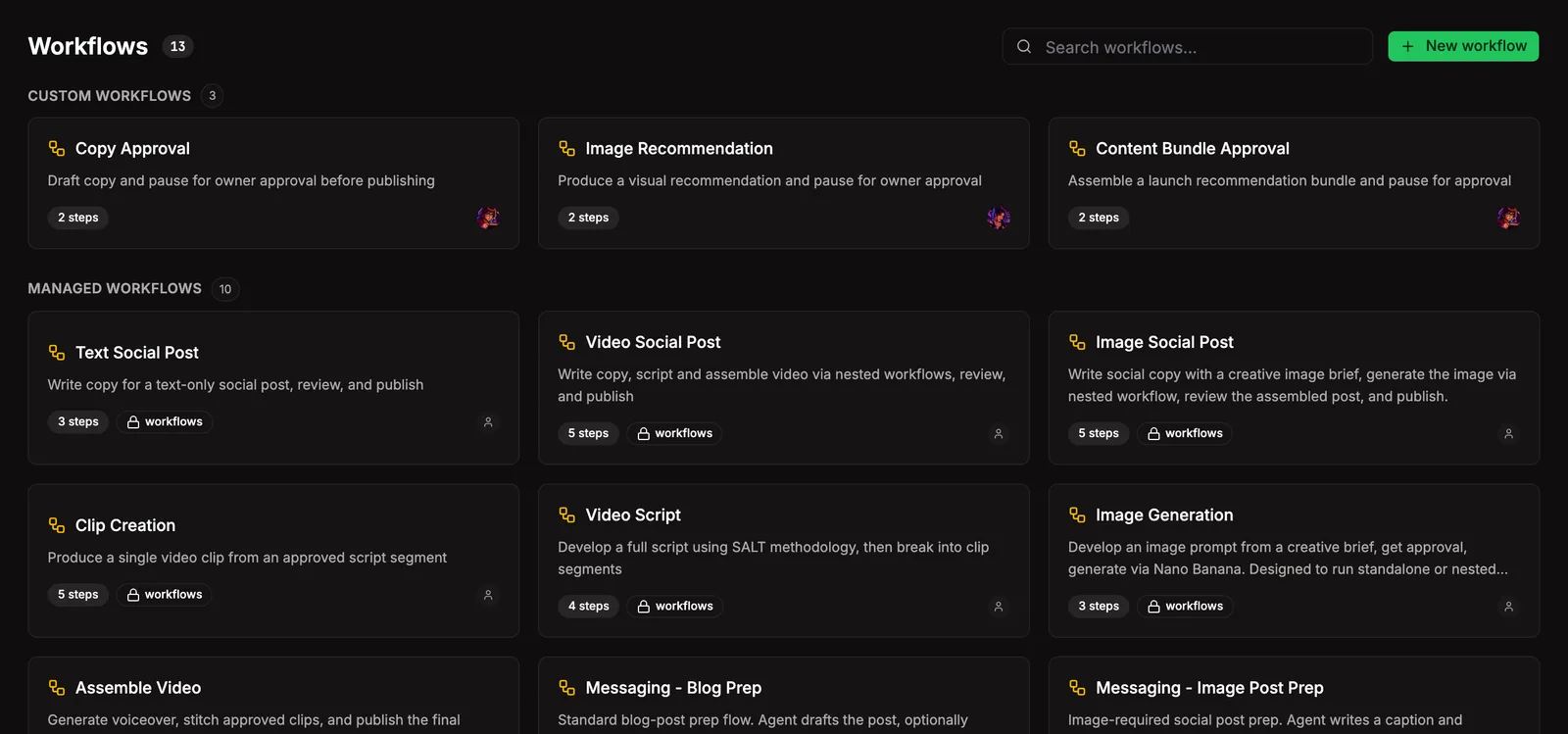This screenshot has height=734, width=1568.
Task: Click the 5 steps badge on Video Social Post
Action: pos(588,433)
